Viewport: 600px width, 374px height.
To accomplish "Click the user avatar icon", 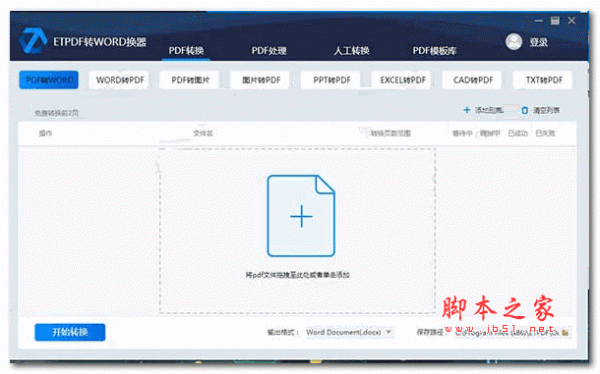I will click(x=514, y=42).
